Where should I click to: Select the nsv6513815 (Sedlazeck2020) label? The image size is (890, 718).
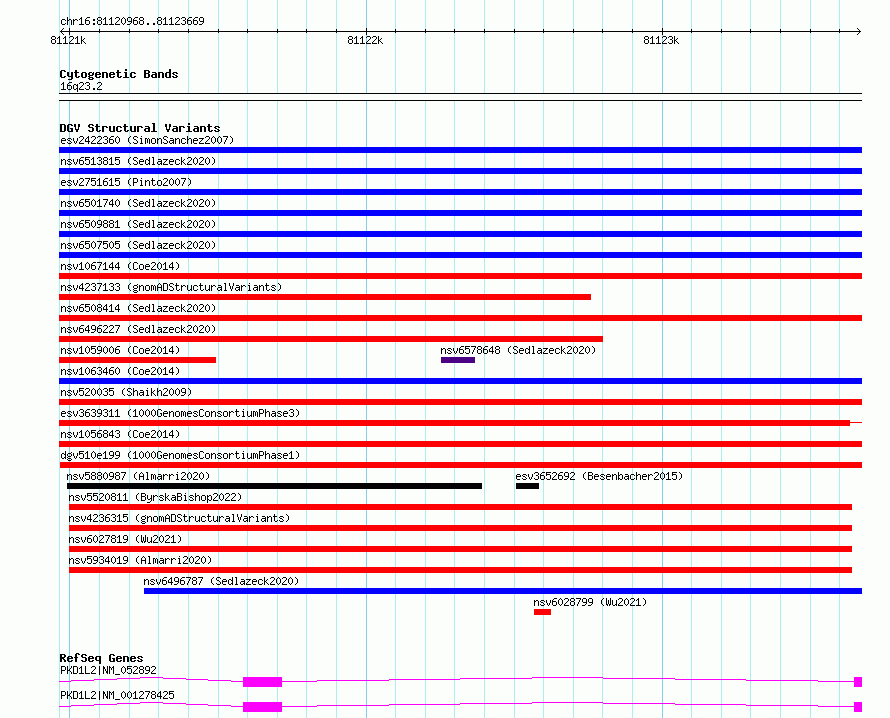138,161
